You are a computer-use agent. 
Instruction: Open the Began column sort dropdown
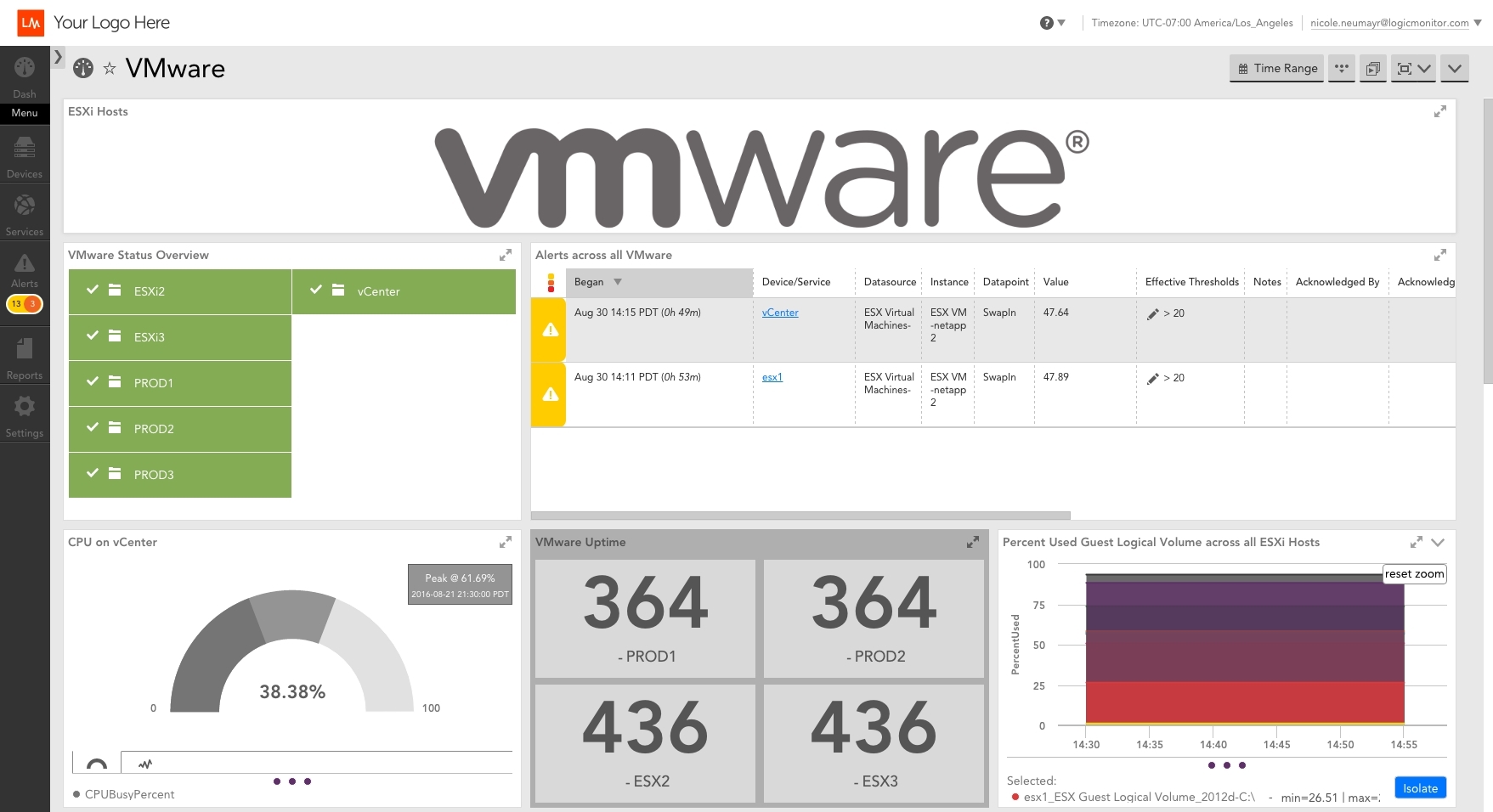pyautogui.click(x=619, y=282)
